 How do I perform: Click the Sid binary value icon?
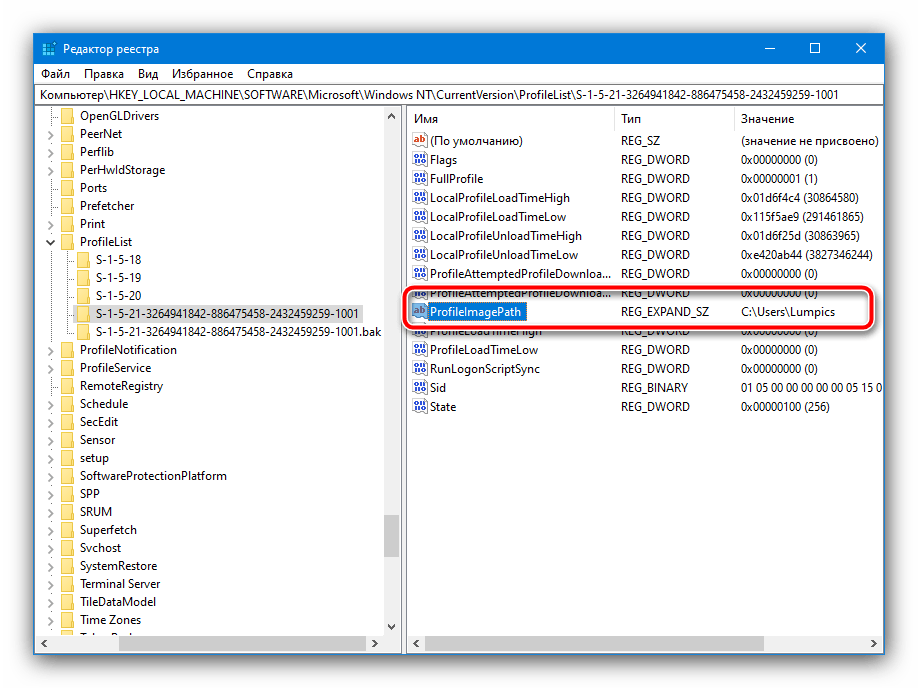pos(420,388)
